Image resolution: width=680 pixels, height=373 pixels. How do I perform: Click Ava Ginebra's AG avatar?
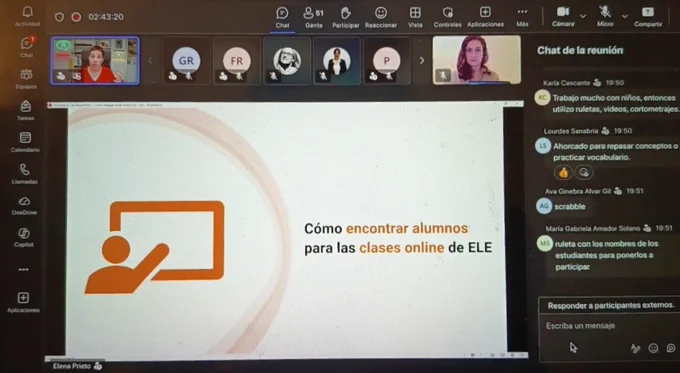pyautogui.click(x=544, y=206)
